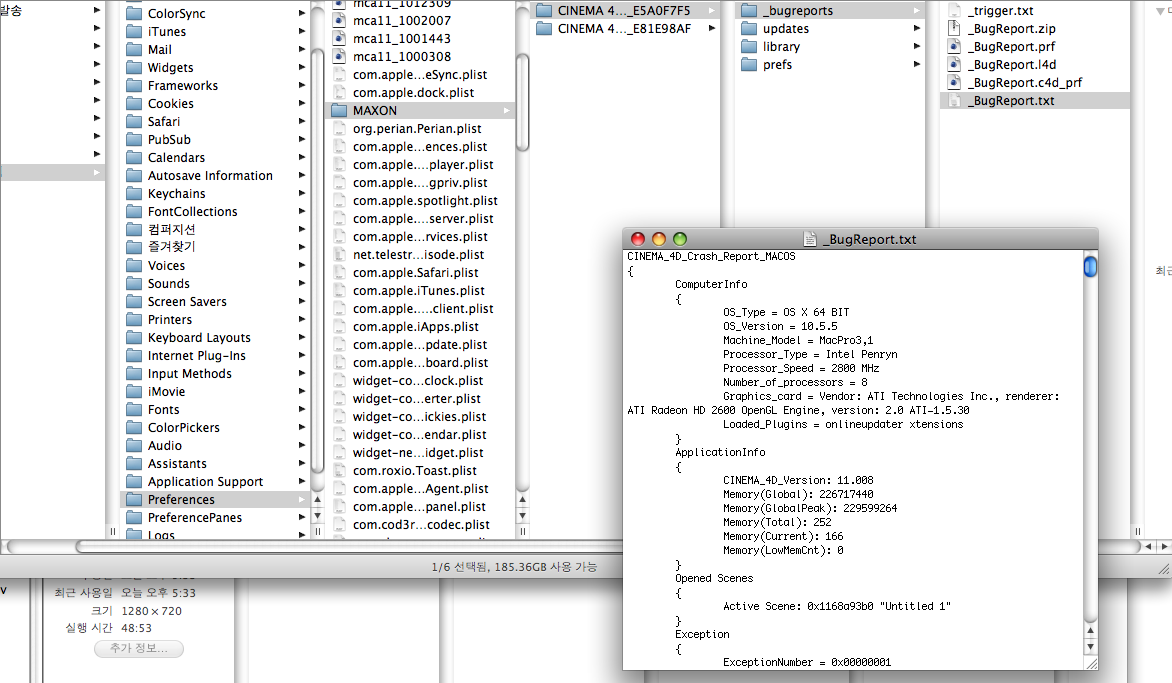
Task: Expand the Autosave Information folder arrow
Action: [302, 176]
